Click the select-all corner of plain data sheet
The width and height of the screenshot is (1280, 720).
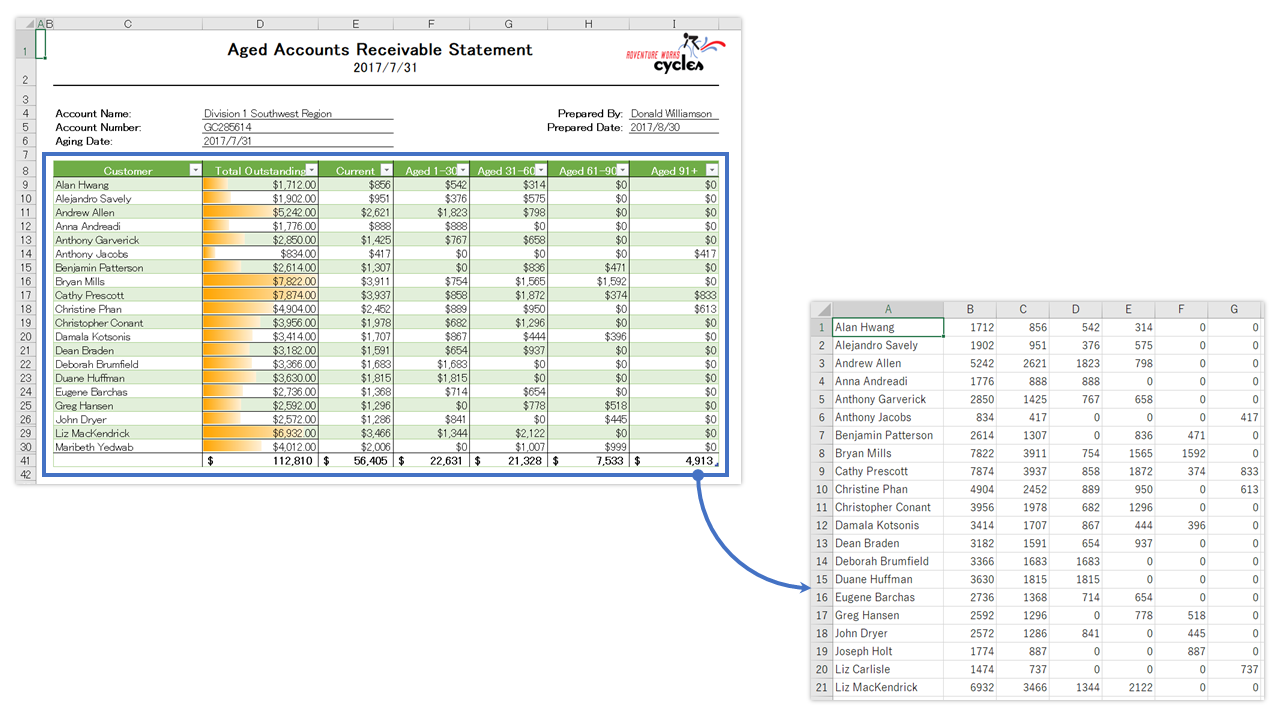click(x=821, y=310)
